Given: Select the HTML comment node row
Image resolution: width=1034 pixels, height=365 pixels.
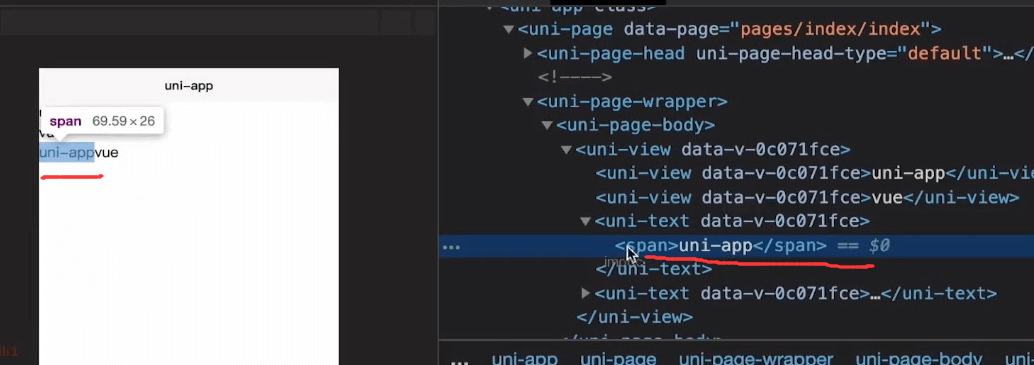Looking at the screenshot, I should (x=574, y=77).
